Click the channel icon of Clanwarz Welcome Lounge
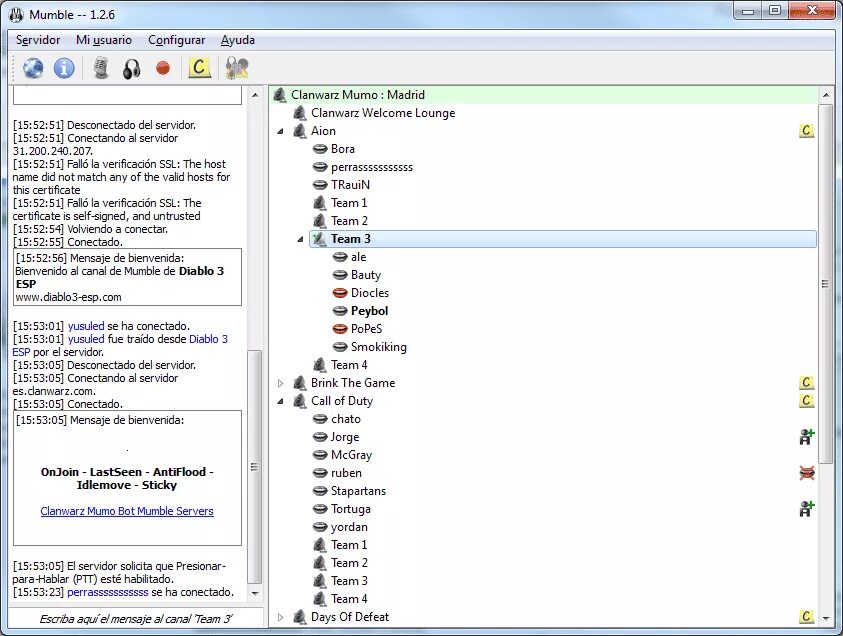The image size is (843, 636). click(300, 113)
